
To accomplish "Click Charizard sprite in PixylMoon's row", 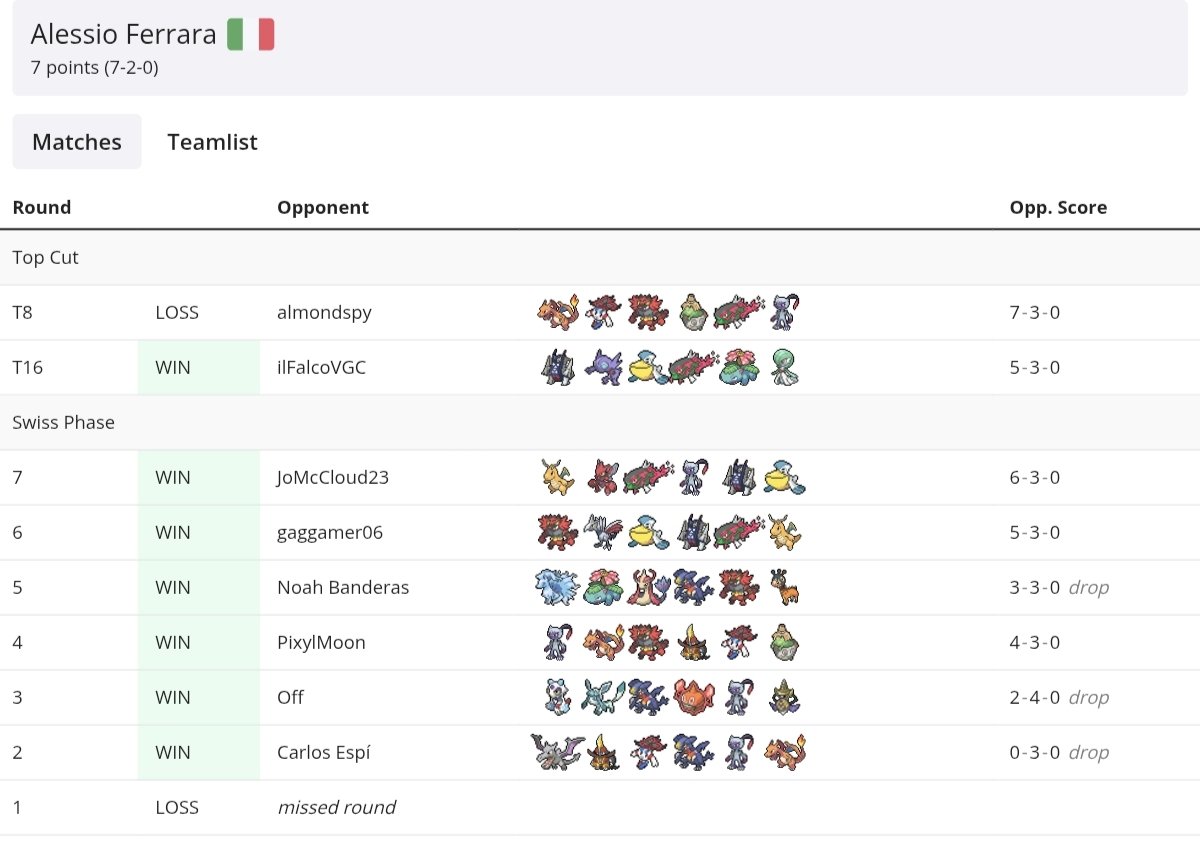I will click(603, 643).
